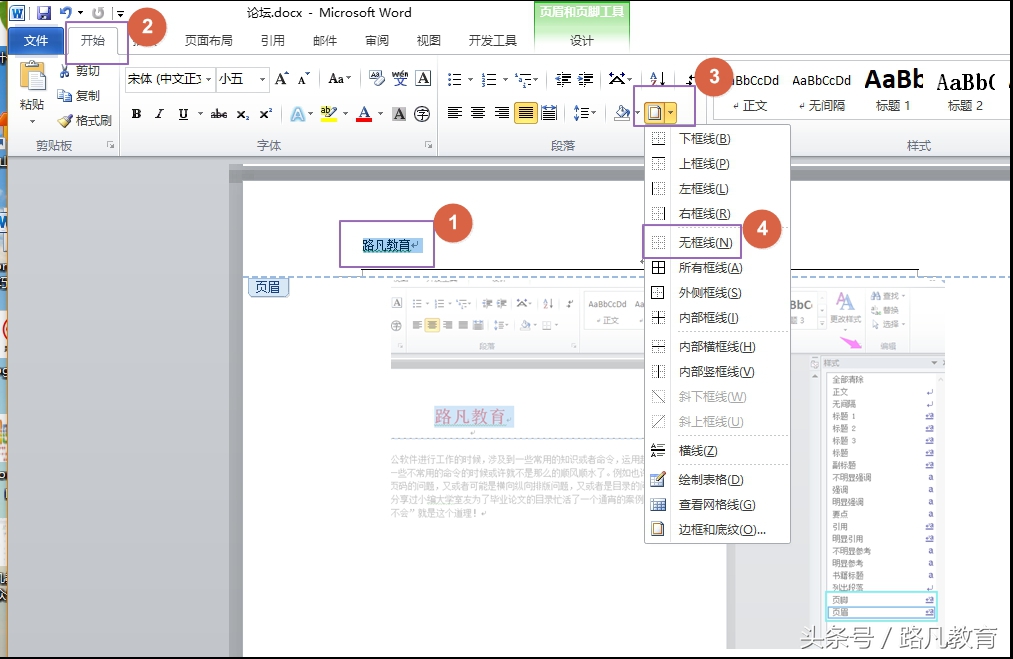Apply subscript formatting
Screen dimensions: 1013x659
tap(242, 113)
